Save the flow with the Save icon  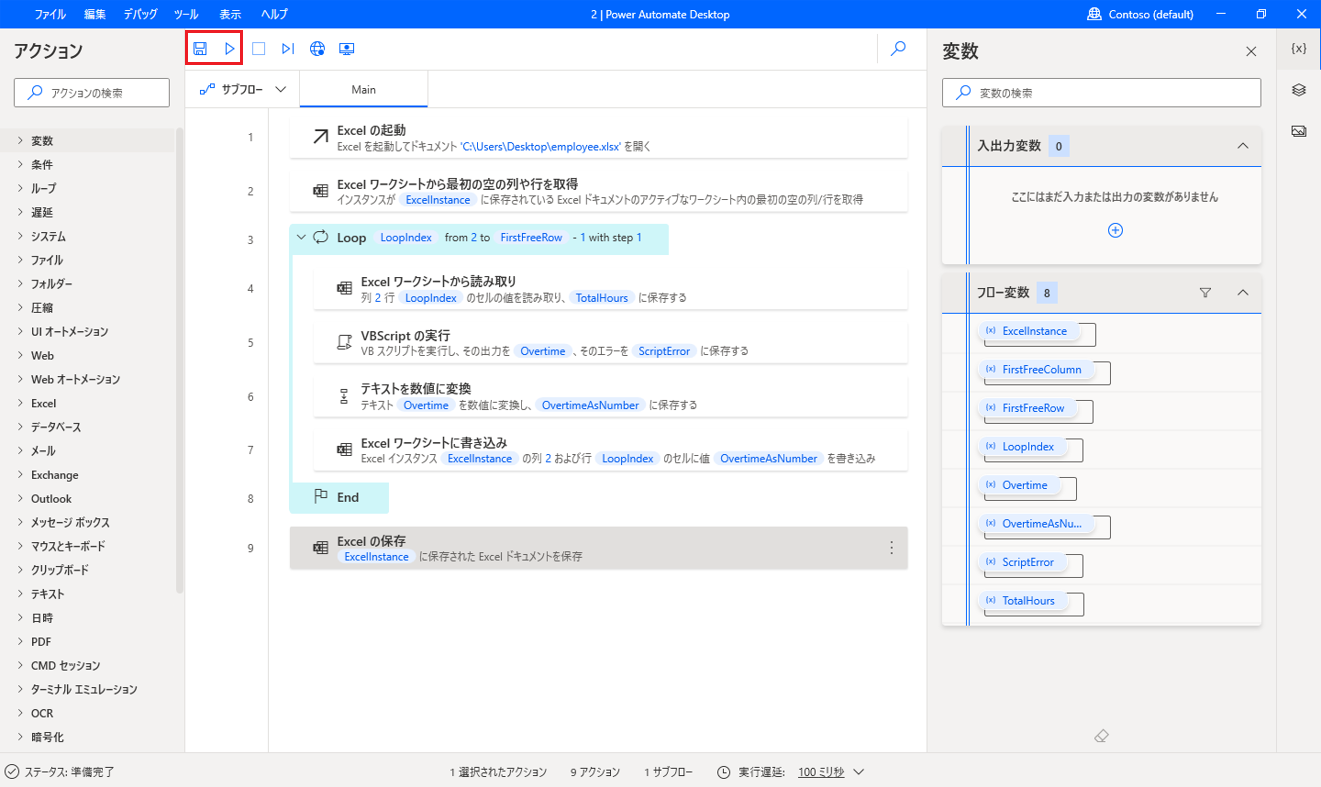coord(200,47)
